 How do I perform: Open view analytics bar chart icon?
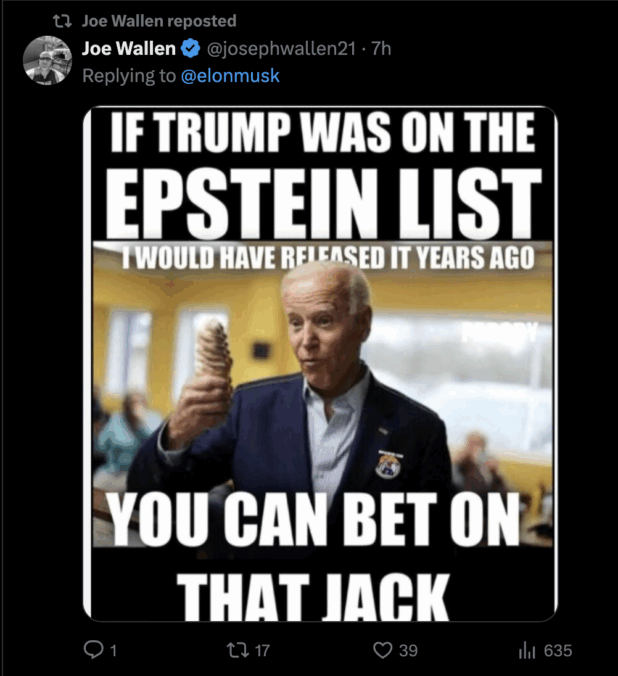pyautogui.click(x=527, y=650)
